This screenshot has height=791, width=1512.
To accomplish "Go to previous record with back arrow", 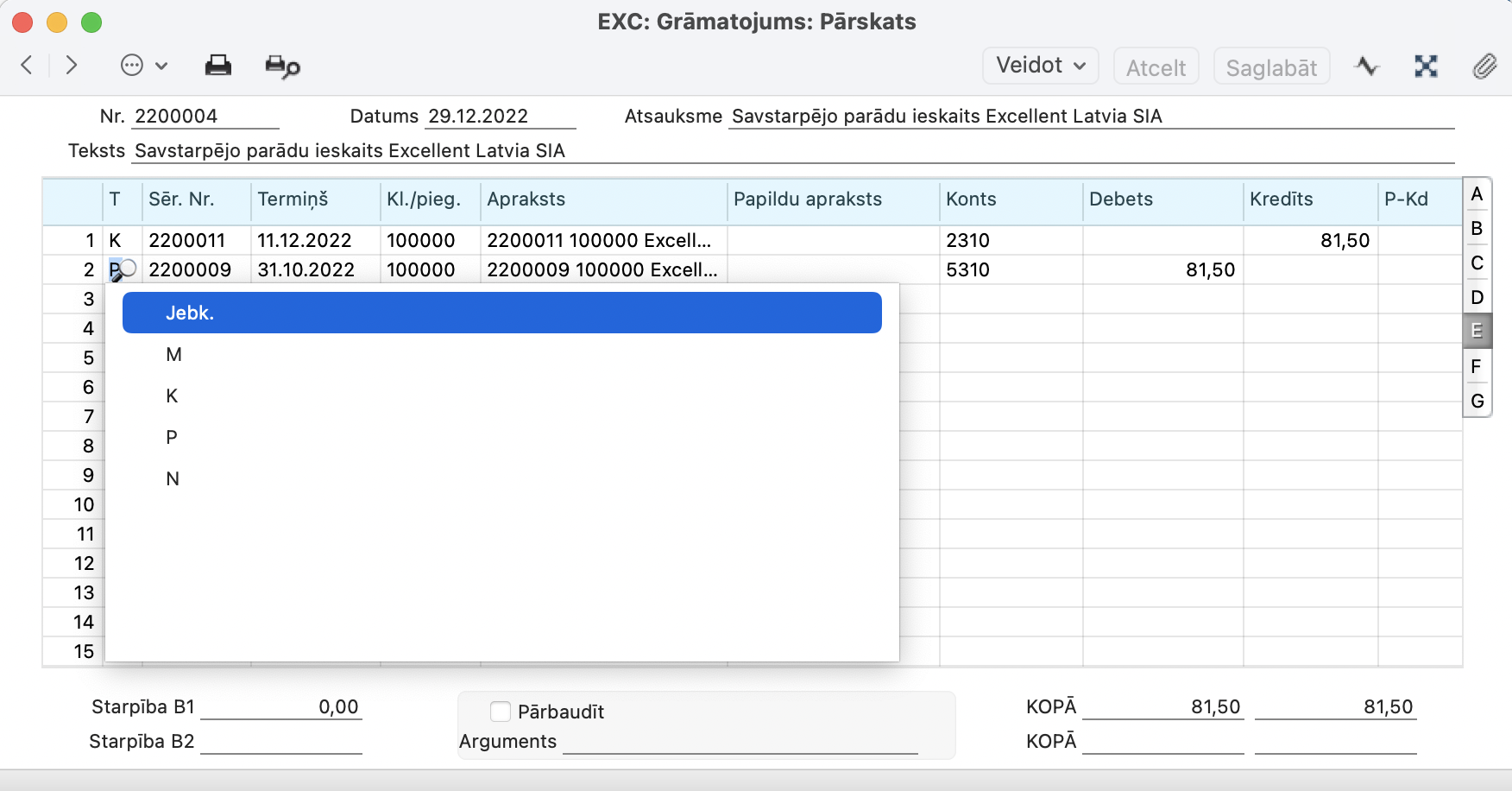I will (x=28, y=65).
